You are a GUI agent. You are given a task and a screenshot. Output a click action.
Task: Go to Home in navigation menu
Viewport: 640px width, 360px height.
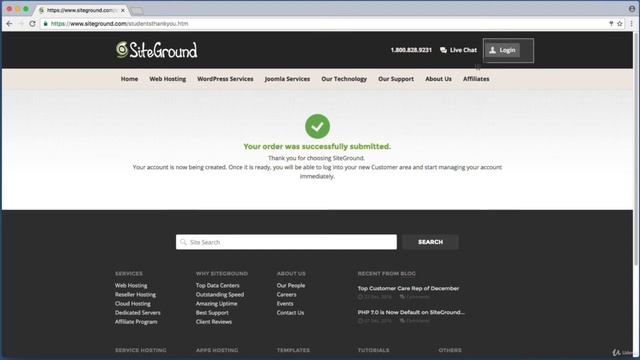129,79
